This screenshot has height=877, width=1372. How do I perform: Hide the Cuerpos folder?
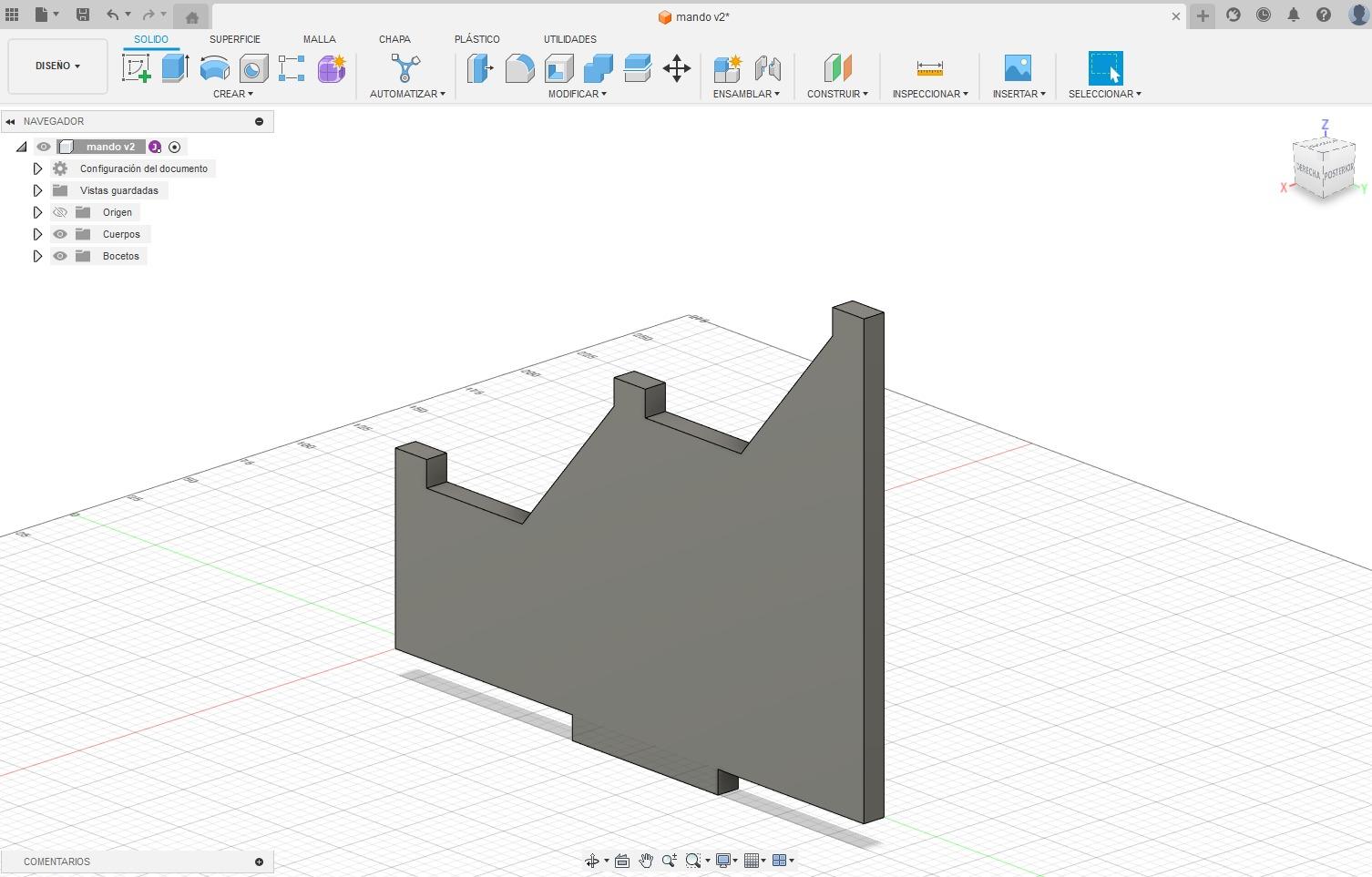(x=60, y=234)
